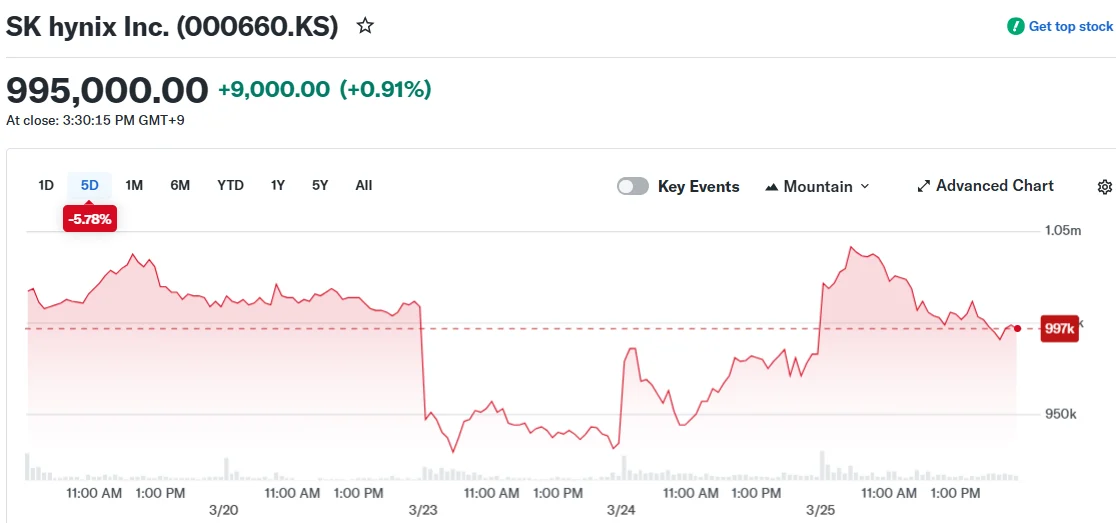The image size is (1116, 523).
Task: Click the At close 3:30:15 PM timestamp
Action: click(x=95, y=120)
